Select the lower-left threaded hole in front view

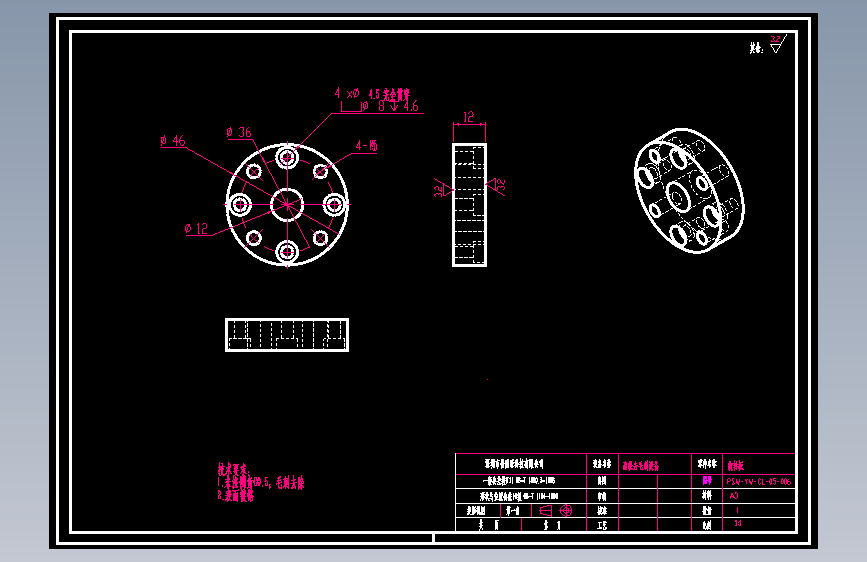(254, 238)
